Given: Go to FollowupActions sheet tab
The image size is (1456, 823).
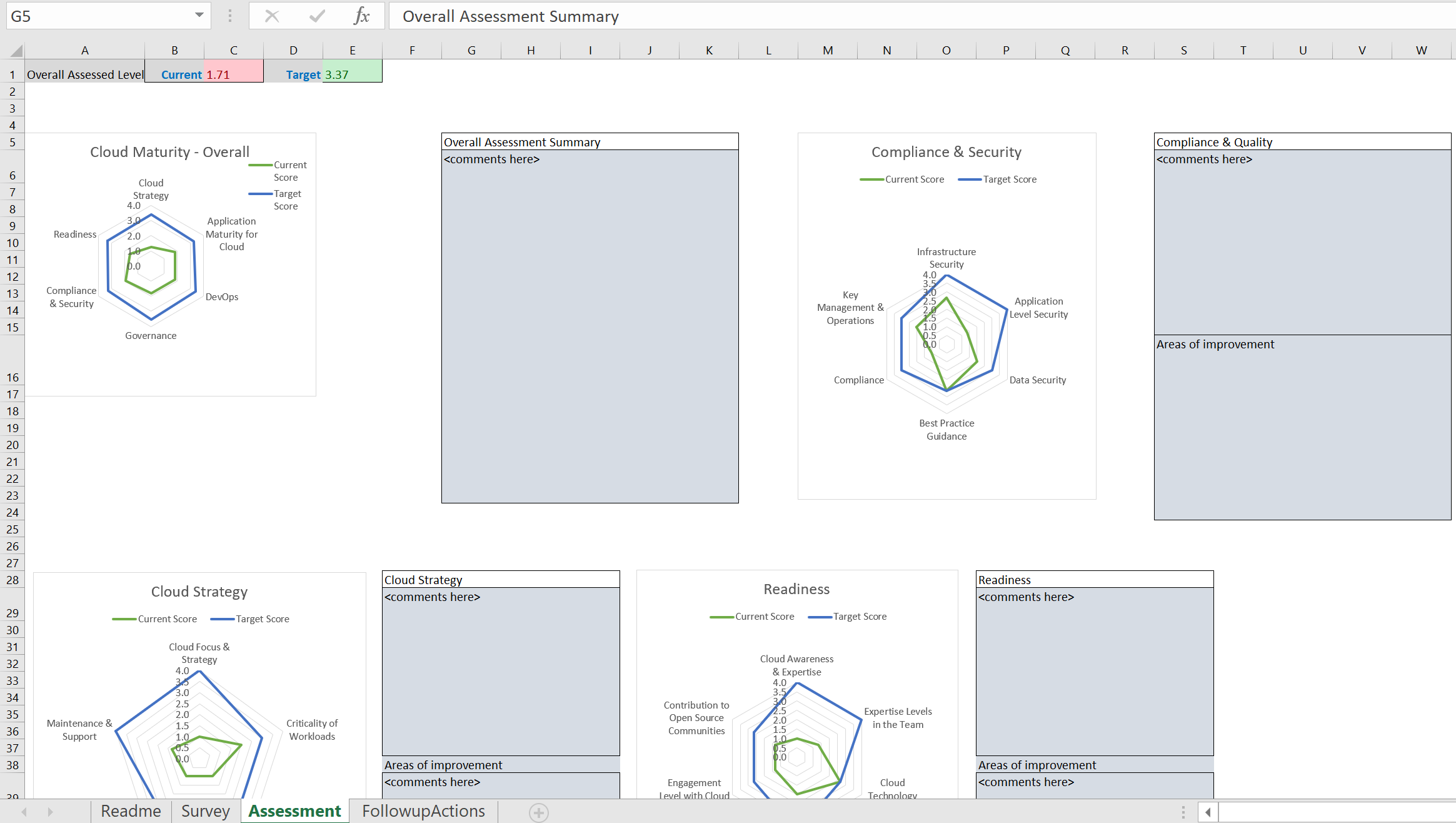Looking at the screenshot, I should click(423, 811).
